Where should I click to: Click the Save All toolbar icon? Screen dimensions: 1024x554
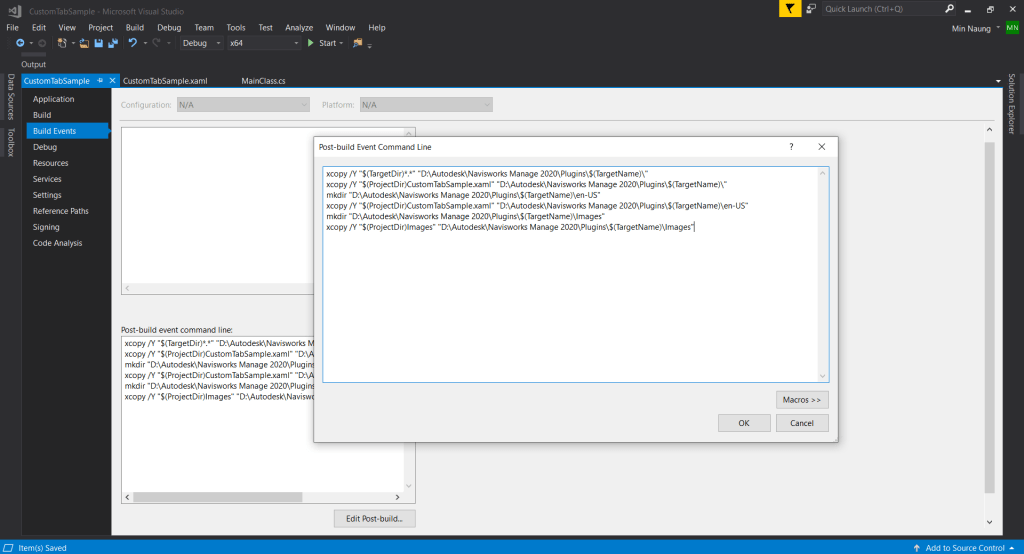(112, 43)
